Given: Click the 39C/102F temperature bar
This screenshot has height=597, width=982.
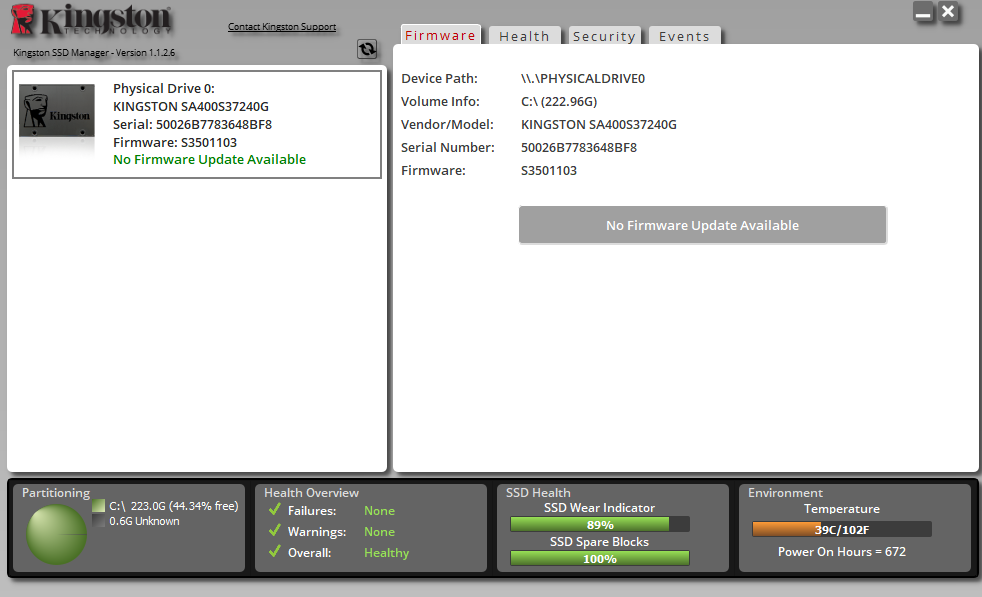Looking at the screenshot, I should coord(842,529).
